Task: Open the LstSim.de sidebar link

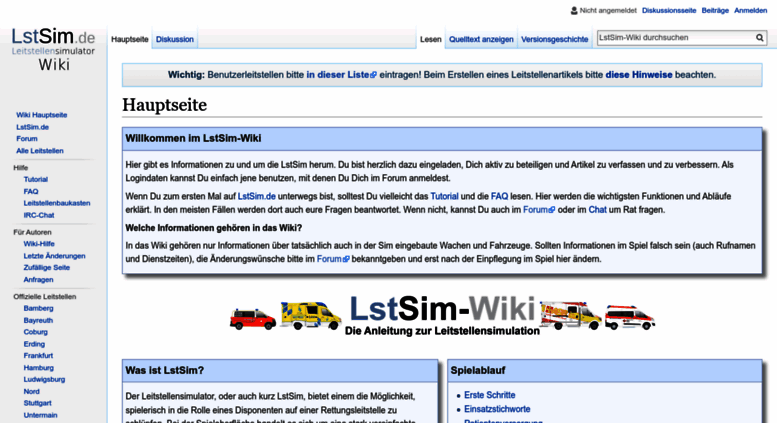Action: pyautogui.click(x=32, y=127)
